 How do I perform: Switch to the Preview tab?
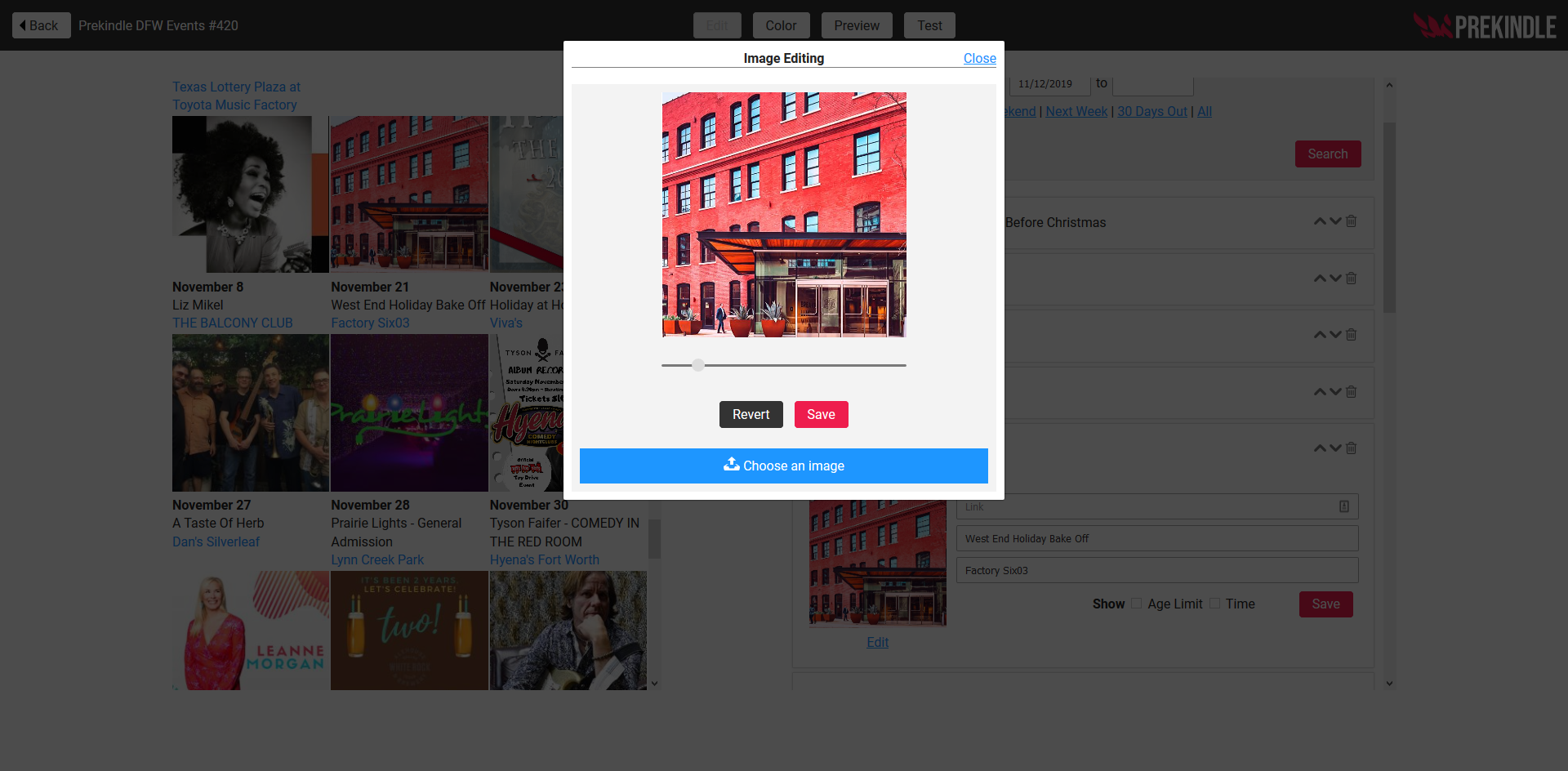[x=856, y=25]
